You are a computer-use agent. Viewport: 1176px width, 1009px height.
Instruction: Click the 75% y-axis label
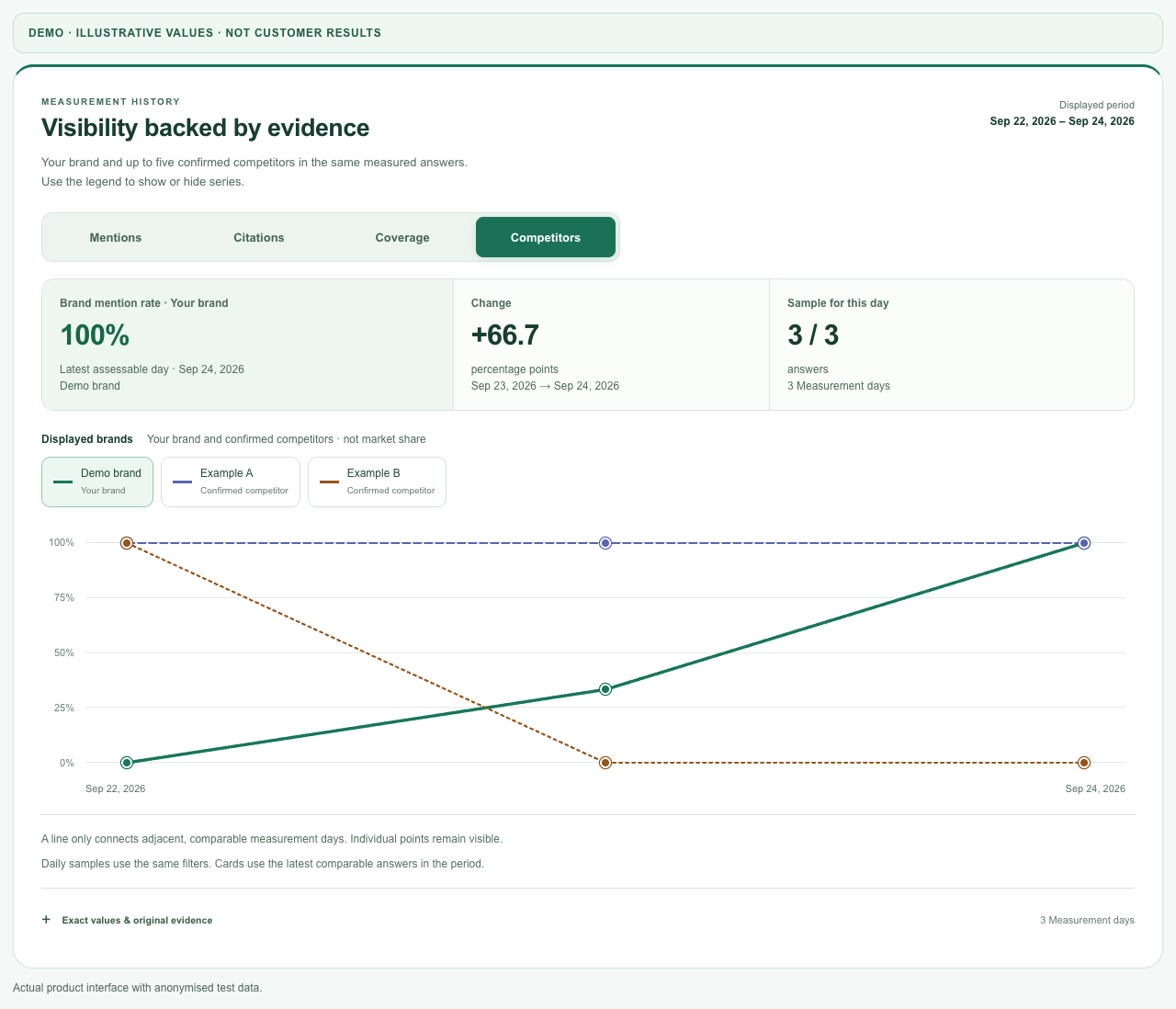point(63,597)
